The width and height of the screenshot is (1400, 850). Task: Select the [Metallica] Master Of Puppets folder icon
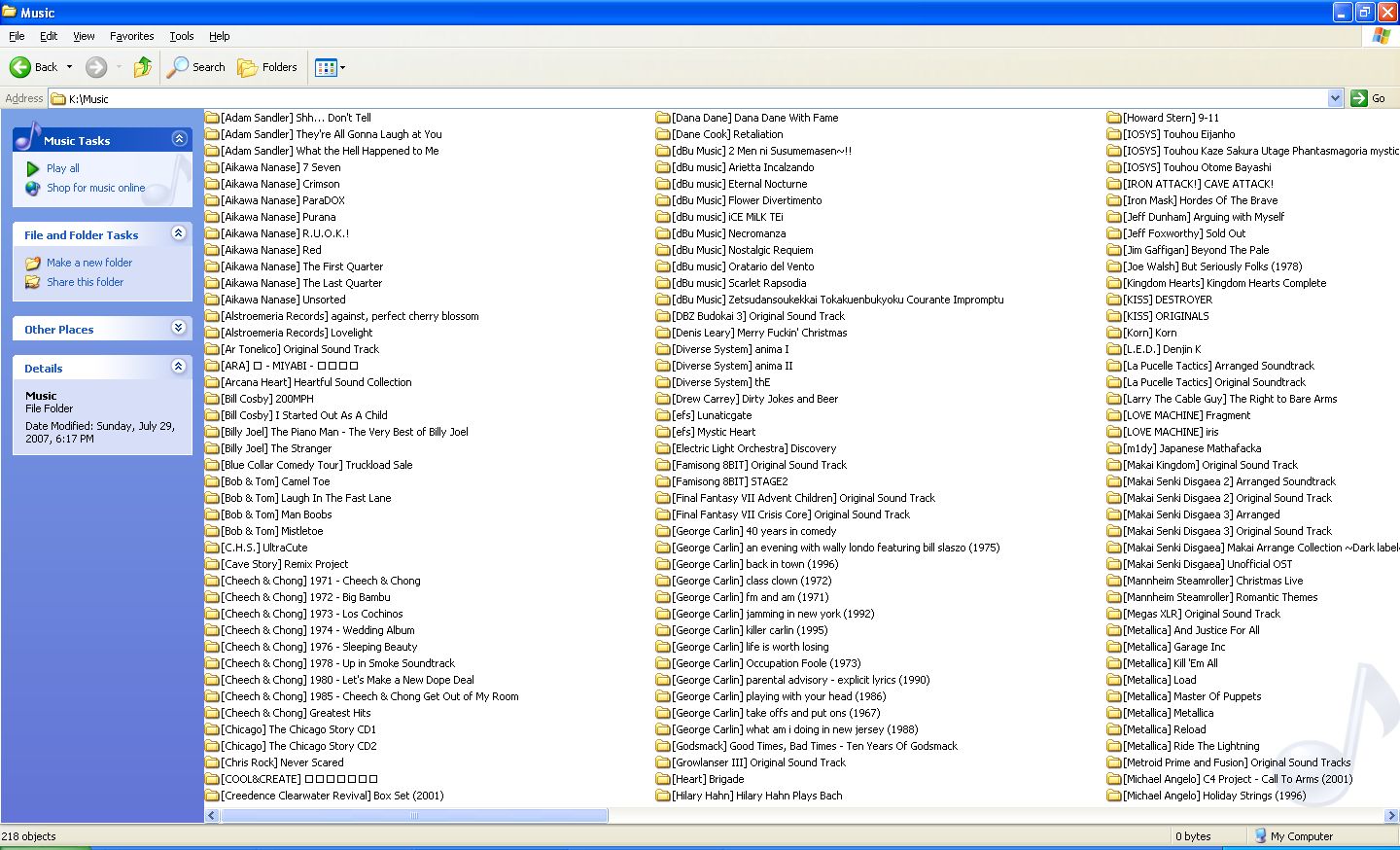(x=1114, y=696)
